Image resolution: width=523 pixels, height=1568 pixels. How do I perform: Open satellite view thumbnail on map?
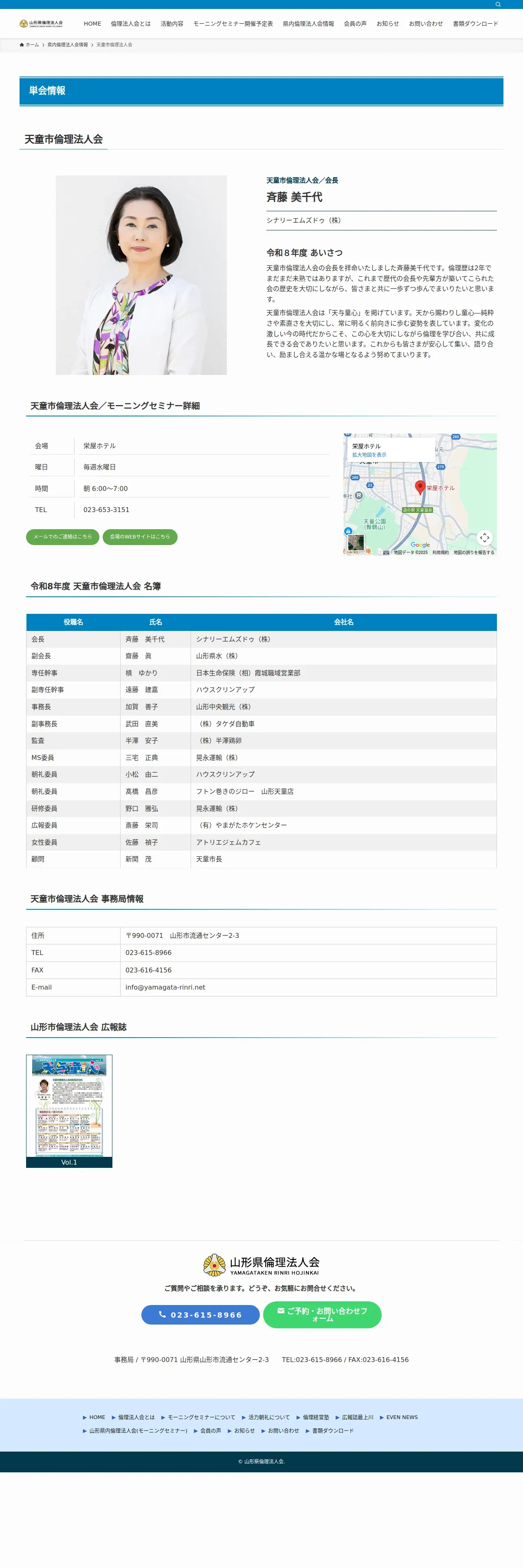[356, 542]
